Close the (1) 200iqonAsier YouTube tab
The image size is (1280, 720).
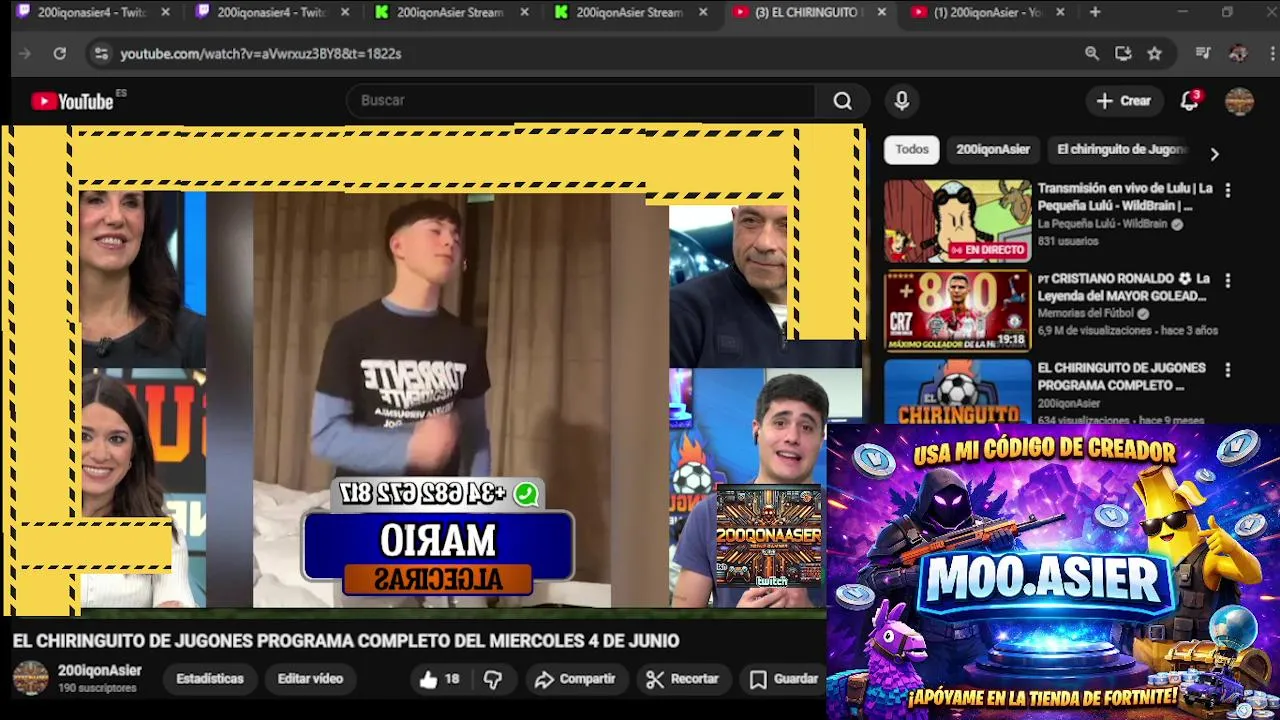coord(1060,13)
